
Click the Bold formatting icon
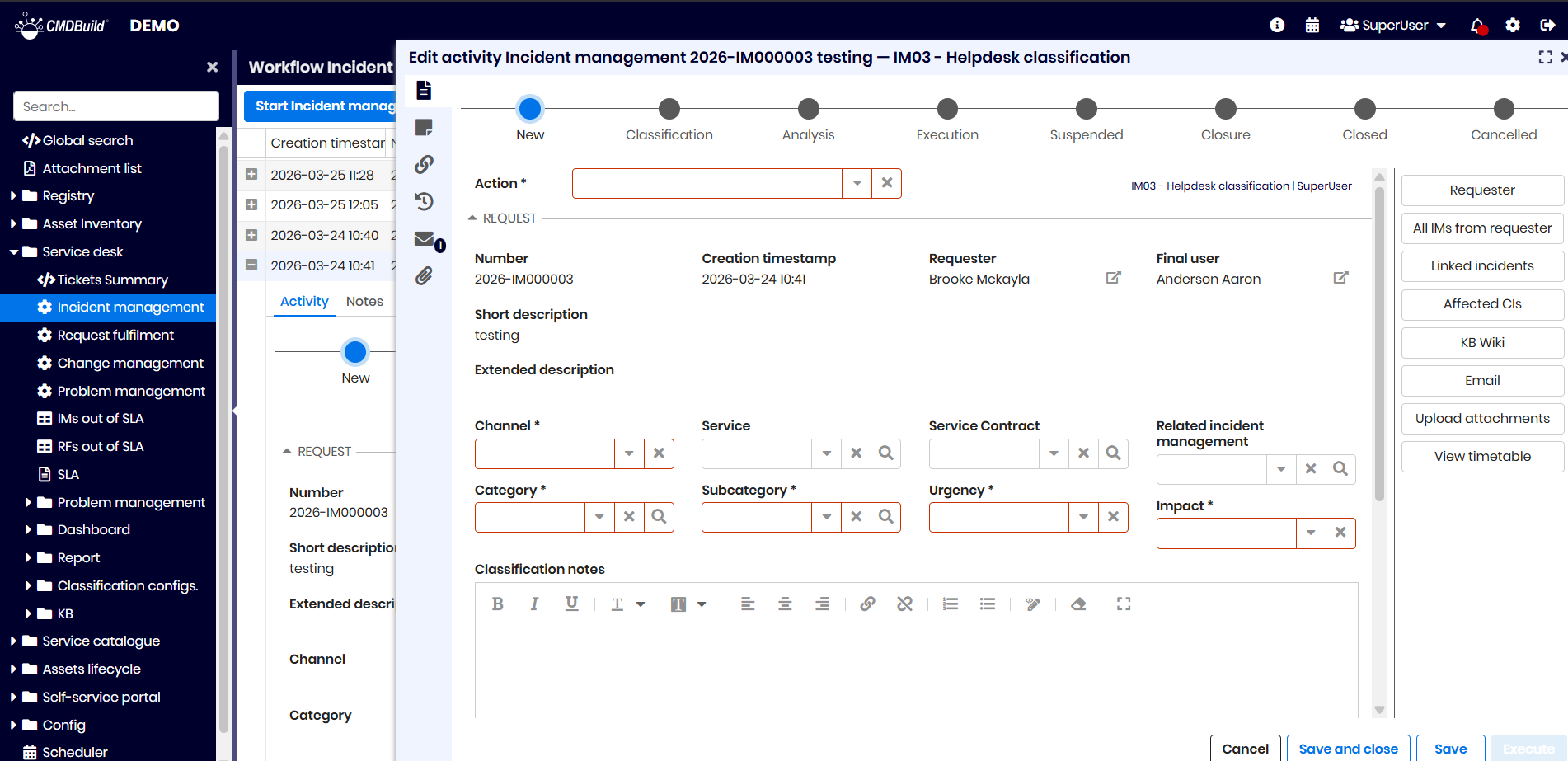[497, 604]
